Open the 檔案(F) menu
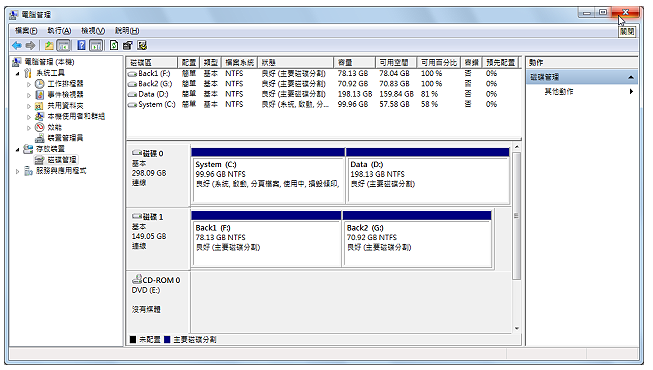Viewport: 653px width, 370px height. pyautogui.click(x=26, y=31)
